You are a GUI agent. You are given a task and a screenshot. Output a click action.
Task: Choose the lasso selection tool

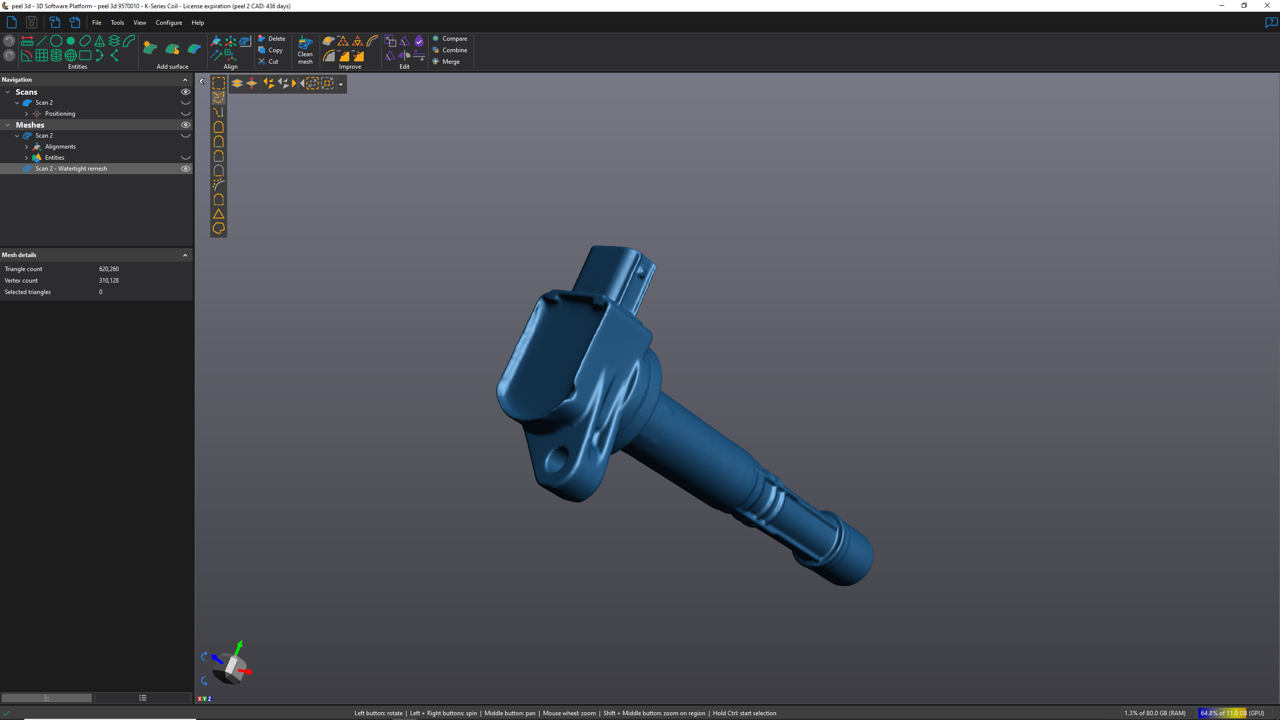(218, 228)
